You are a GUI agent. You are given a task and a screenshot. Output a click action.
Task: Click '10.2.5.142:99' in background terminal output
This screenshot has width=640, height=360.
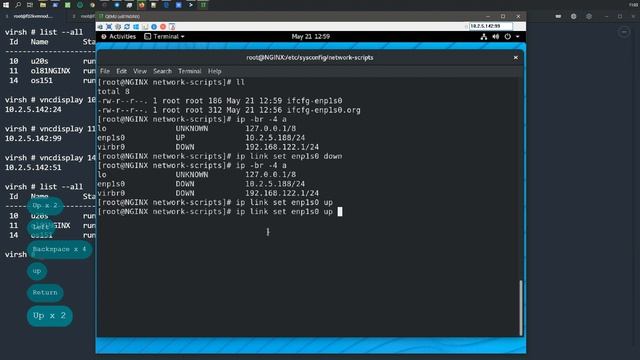click(x=33, y=138)
